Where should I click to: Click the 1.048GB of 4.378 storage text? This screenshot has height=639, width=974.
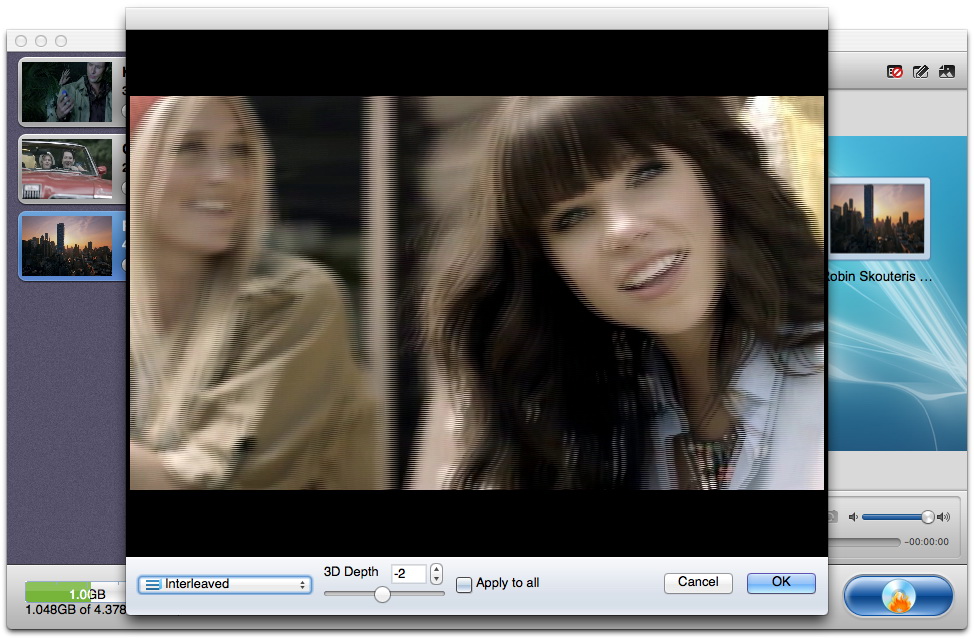click(x=75, y=610)
